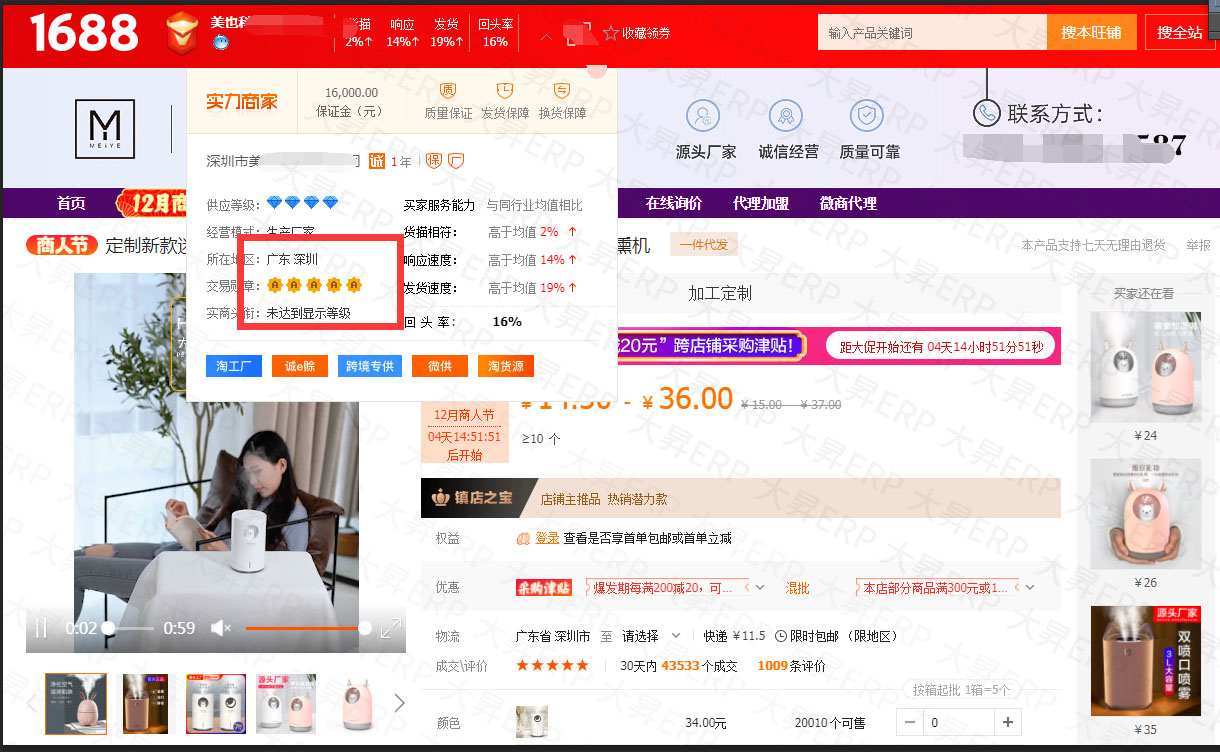Screen dimensions: 1220x752
Task: Click the 源头厂家 icon
Action: (x=704, y=116)
